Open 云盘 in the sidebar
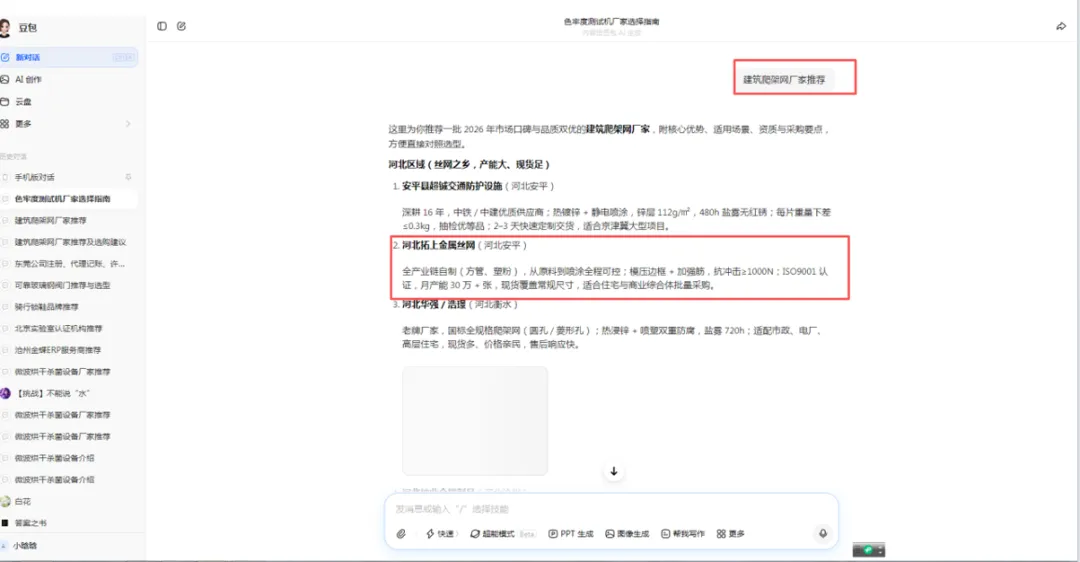The image size is (1080, 562). coord(23,101)
